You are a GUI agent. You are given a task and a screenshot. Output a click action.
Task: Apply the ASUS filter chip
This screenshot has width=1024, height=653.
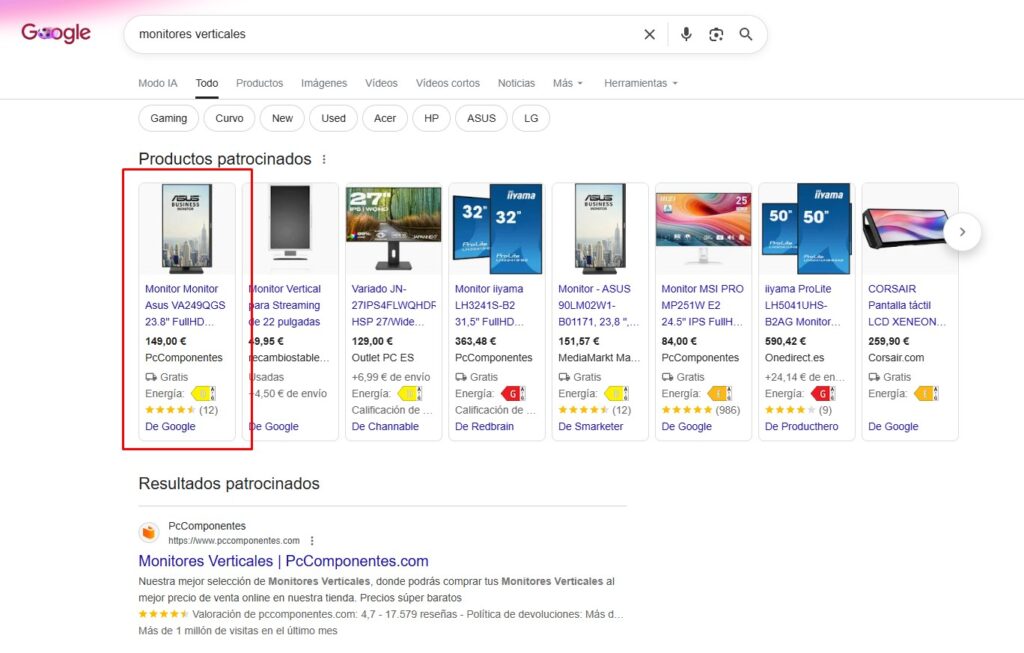click(481, 118)
